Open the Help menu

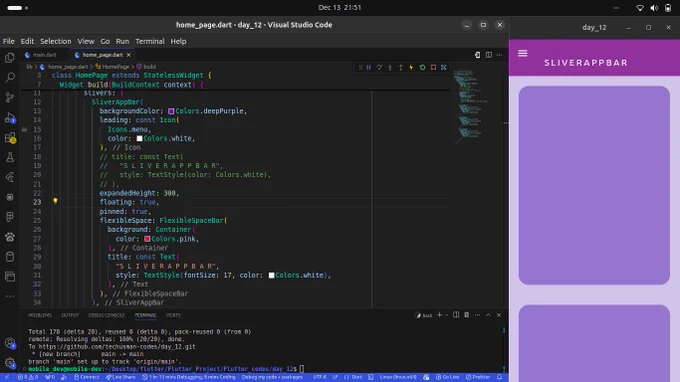point(178,41)
